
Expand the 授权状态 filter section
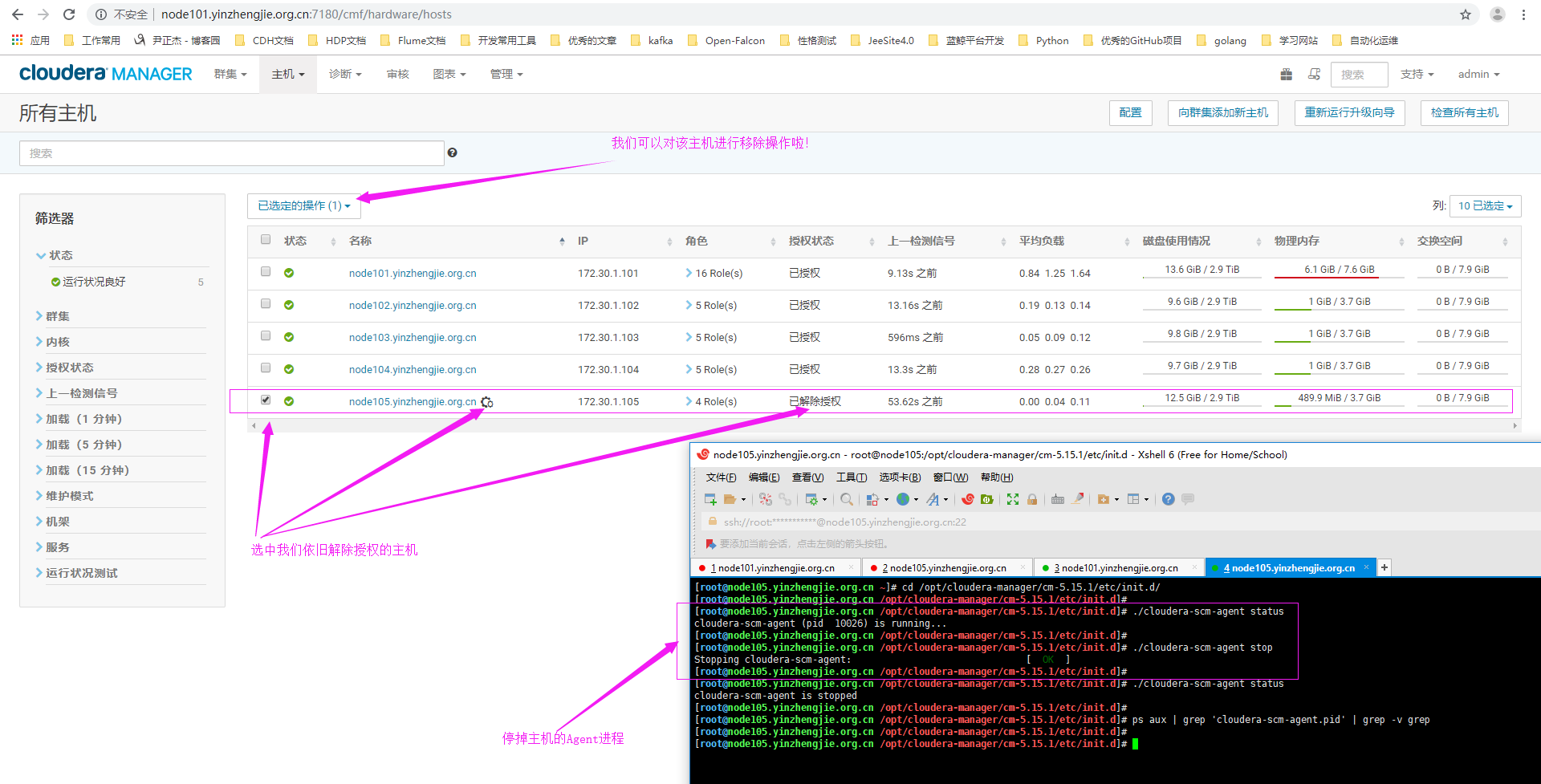(64, 368)
